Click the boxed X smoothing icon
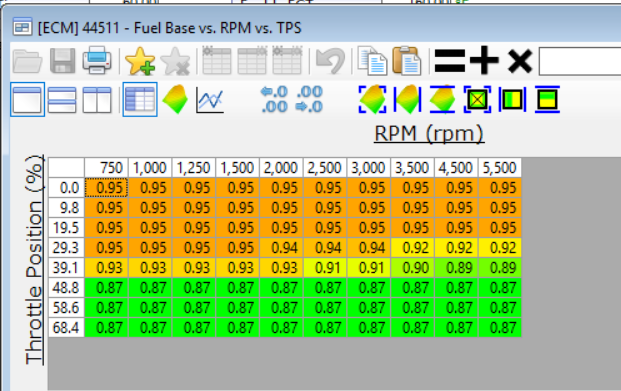Image resolution: width=621 pixels, height=391 pixels. 477,99
